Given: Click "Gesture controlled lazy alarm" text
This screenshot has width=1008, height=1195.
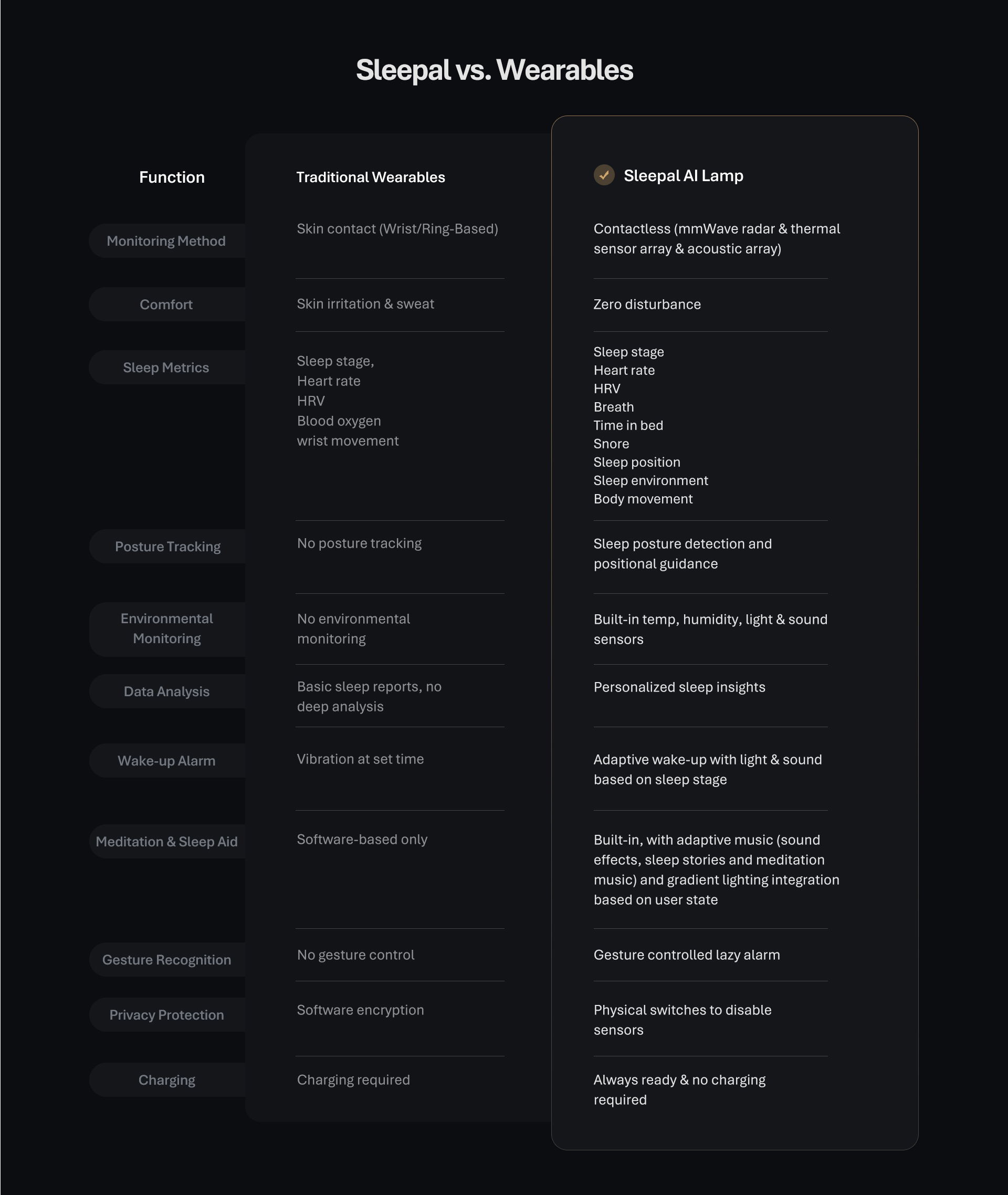Looking at the screenshot, I should (686, 955).
